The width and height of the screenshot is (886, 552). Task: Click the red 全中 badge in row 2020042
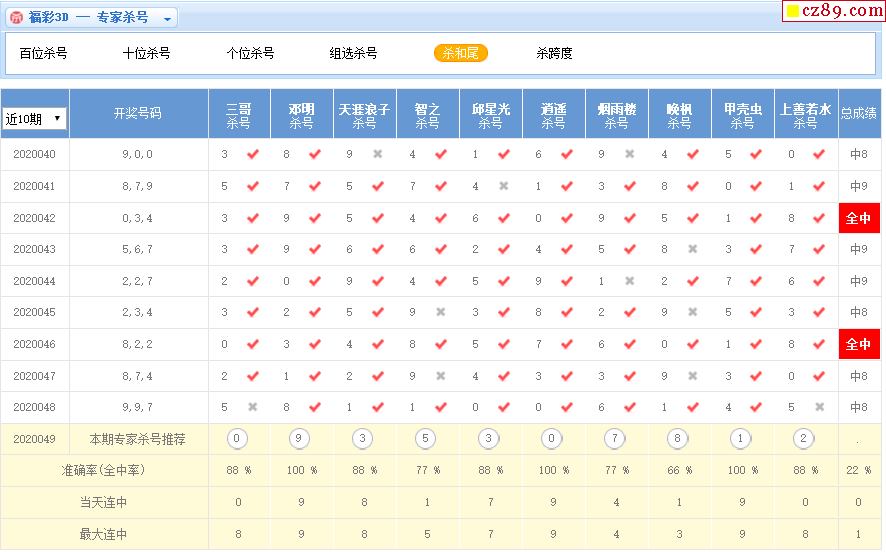[858, 218]
